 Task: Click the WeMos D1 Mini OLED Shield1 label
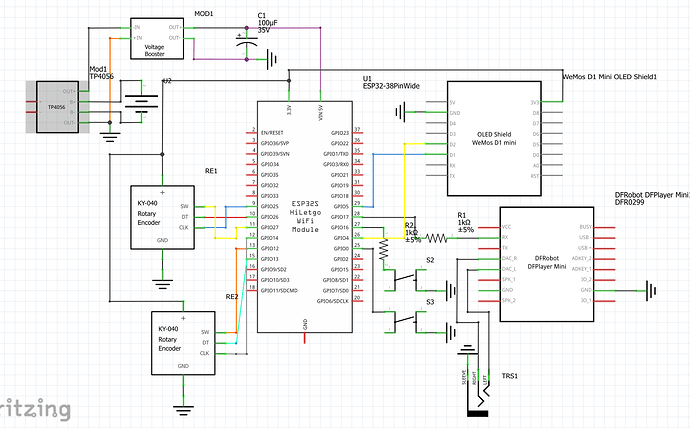pyautogui.click(x=610, y=77)
